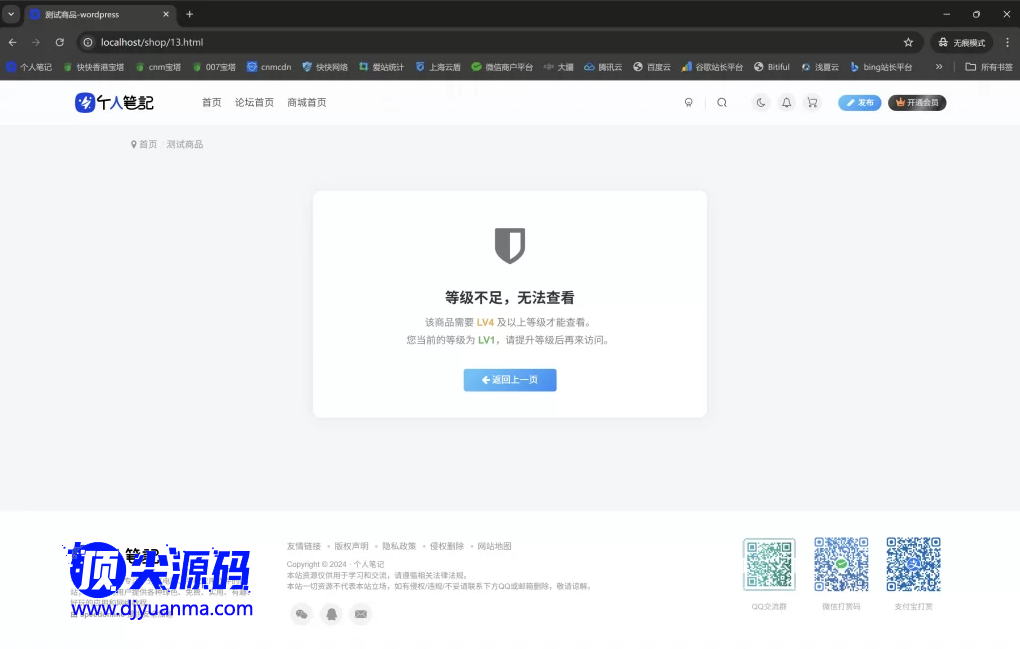The height and width of the screenshot is (649, 1020).
Task: Open 商城首页 in the navigation menu
Action: [x=306, y=102]
